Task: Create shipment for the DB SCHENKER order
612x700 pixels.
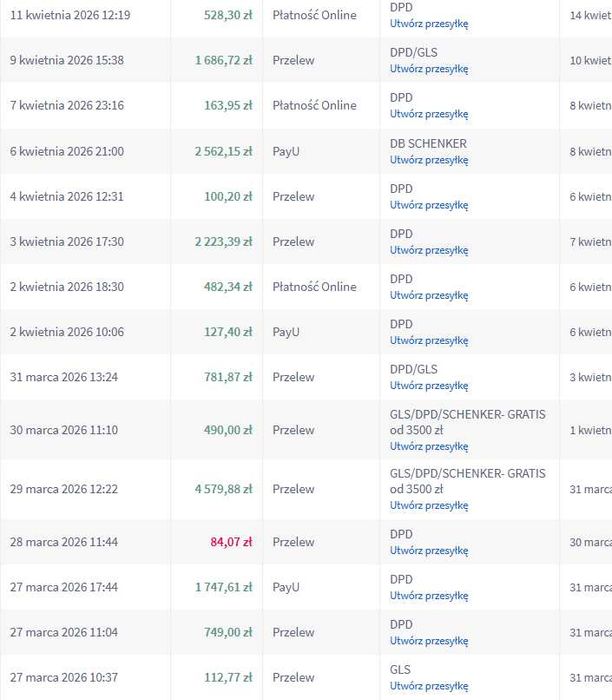Action: (x=429, y=159)
